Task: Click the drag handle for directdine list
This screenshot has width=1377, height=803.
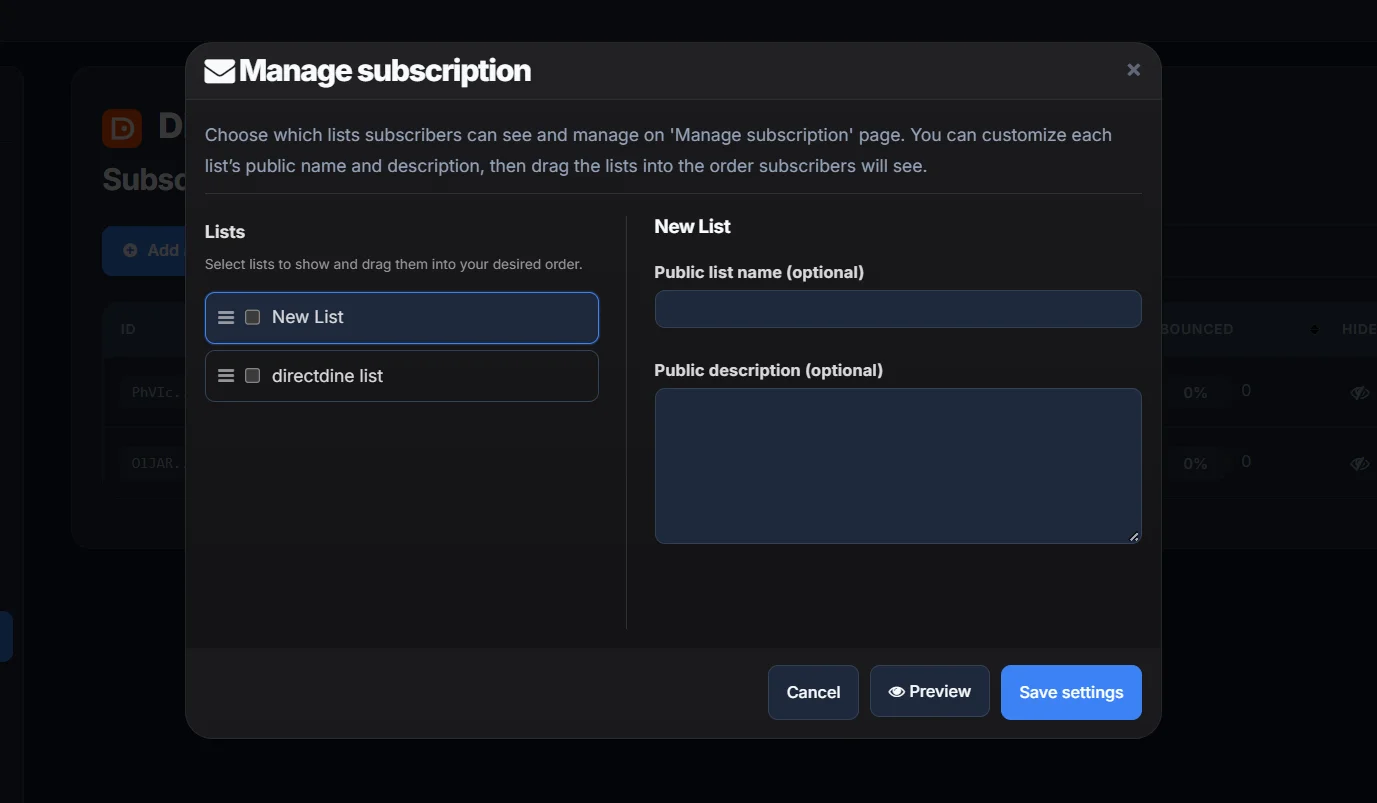Action: 226,376
